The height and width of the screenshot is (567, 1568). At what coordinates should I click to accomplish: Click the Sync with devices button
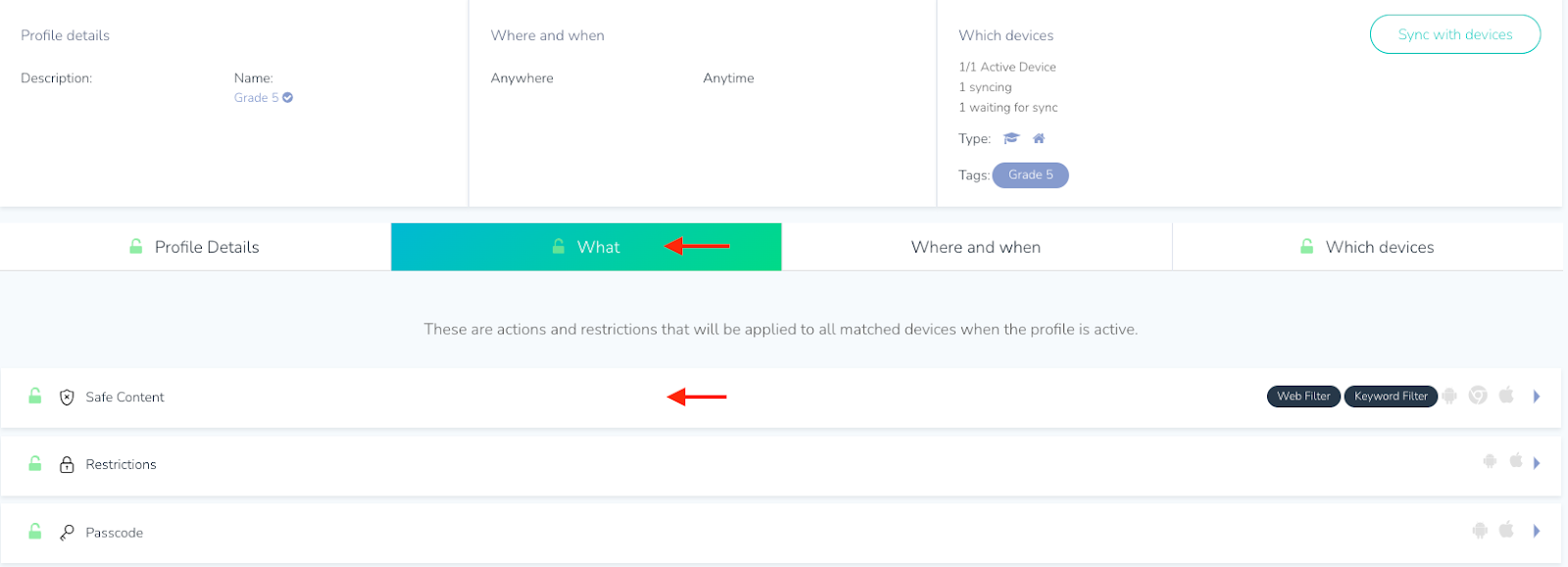pos(1455,34)
